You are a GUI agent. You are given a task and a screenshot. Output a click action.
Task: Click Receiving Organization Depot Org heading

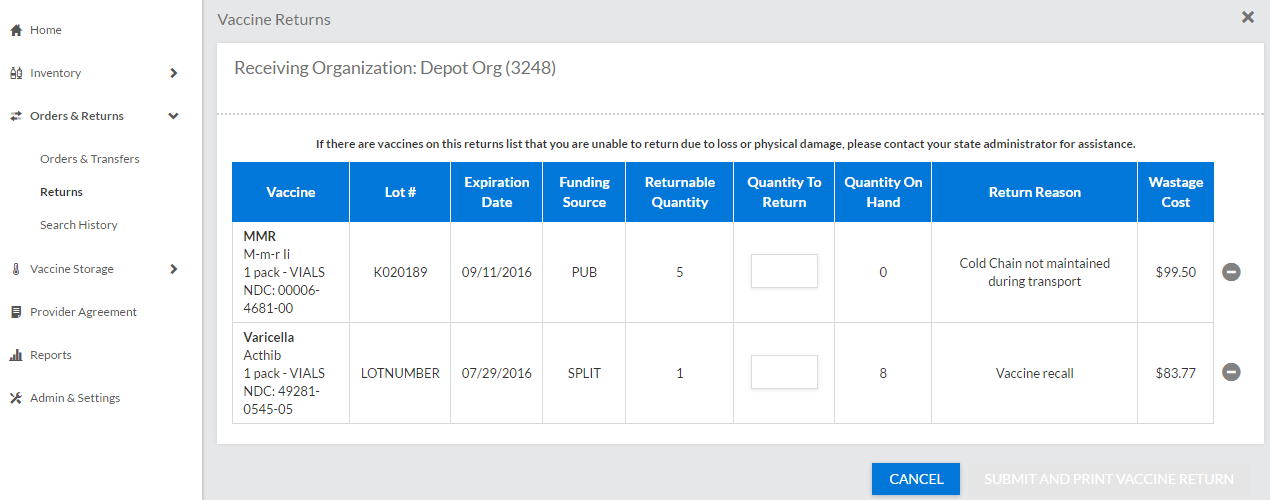[395, 68]
